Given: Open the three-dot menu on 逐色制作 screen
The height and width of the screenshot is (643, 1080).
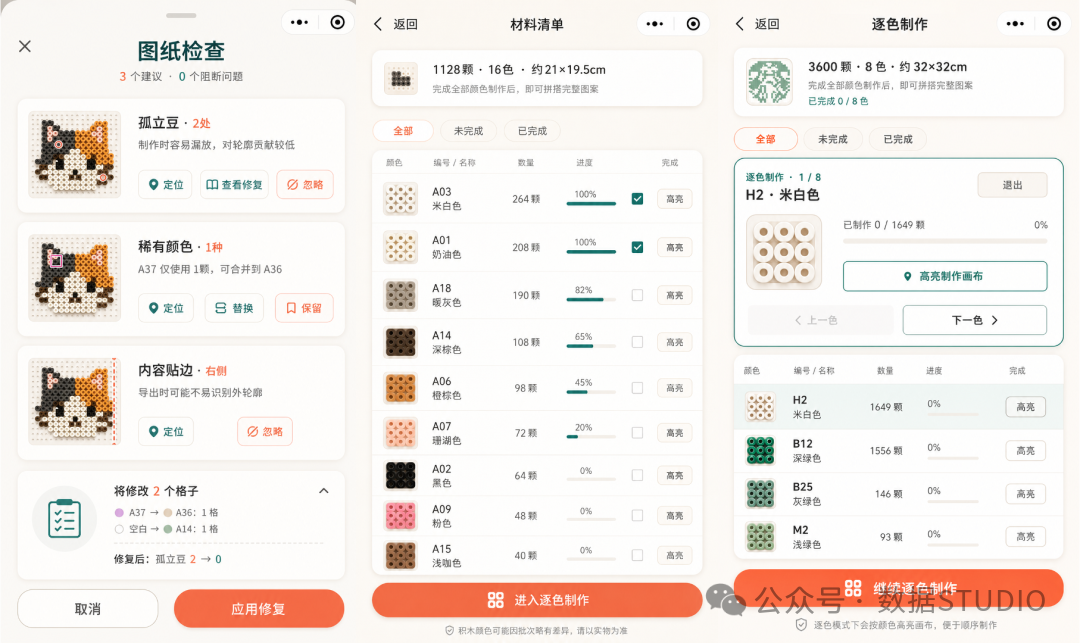Looking at the screenshot, I should [1015, 23].
